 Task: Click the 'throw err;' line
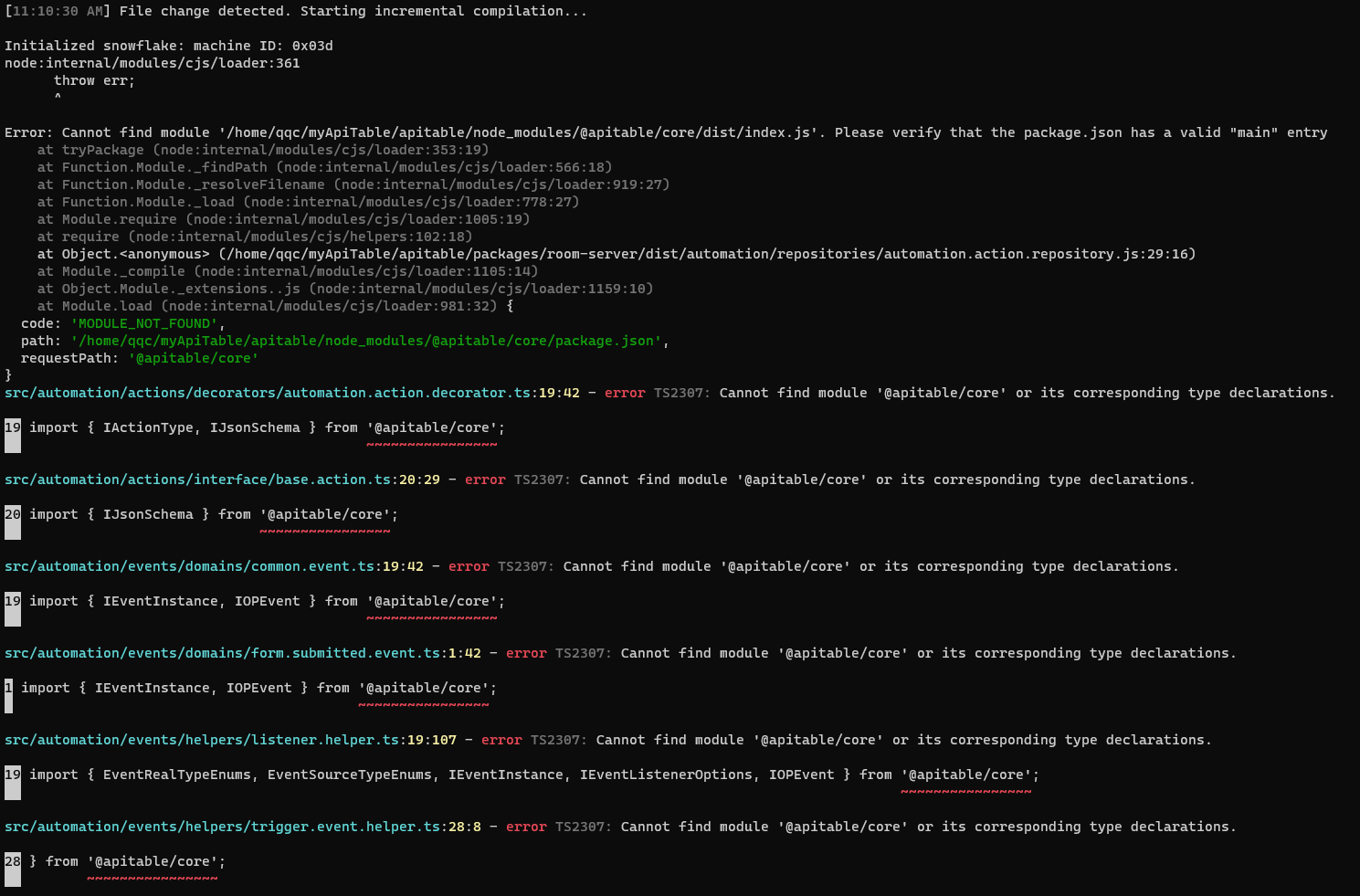point(94,80)
